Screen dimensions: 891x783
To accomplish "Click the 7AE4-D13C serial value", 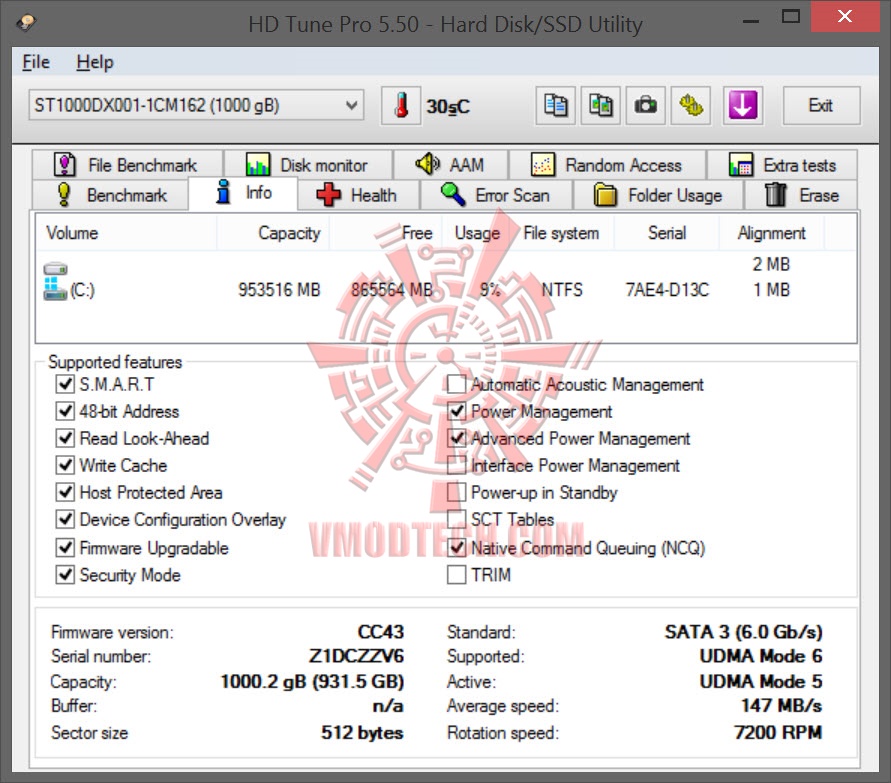I will 667,290.
